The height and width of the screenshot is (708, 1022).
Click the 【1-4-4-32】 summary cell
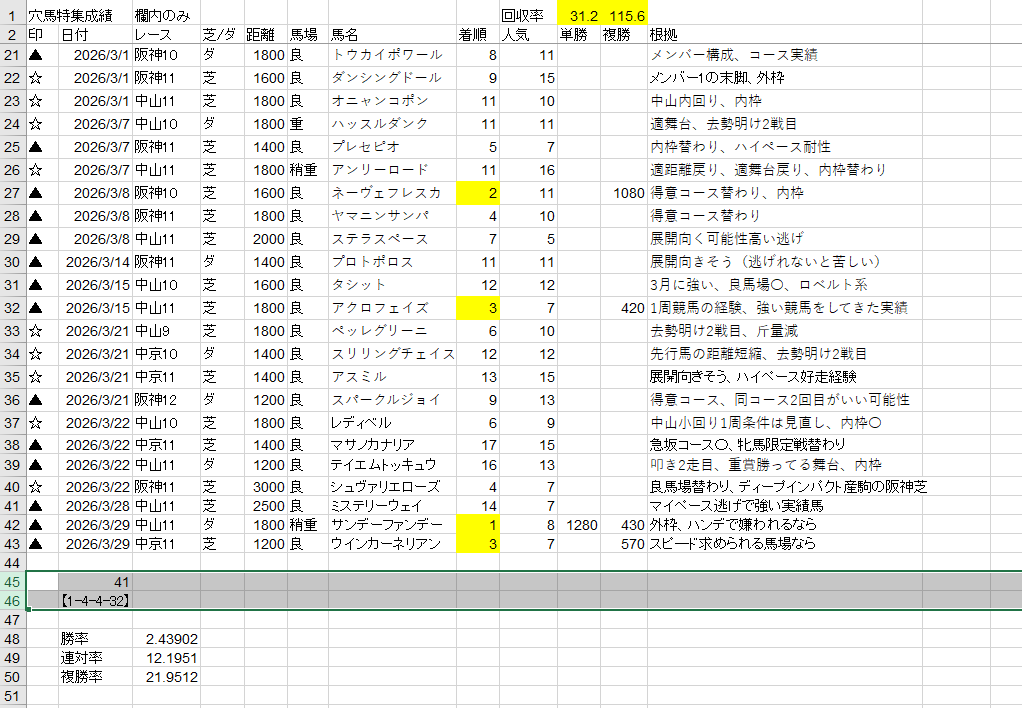pyautogui.click(x=95, y=601)
